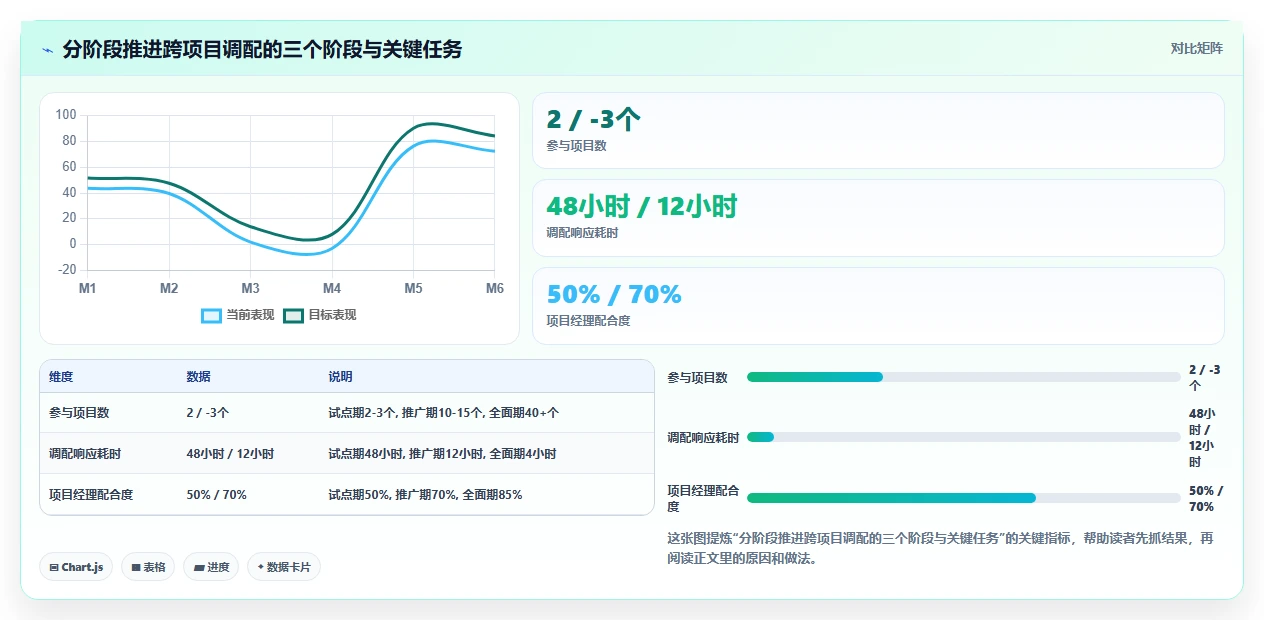
Task: Select the 2 / -3个 data card
Action: click(x=878, y=131)
